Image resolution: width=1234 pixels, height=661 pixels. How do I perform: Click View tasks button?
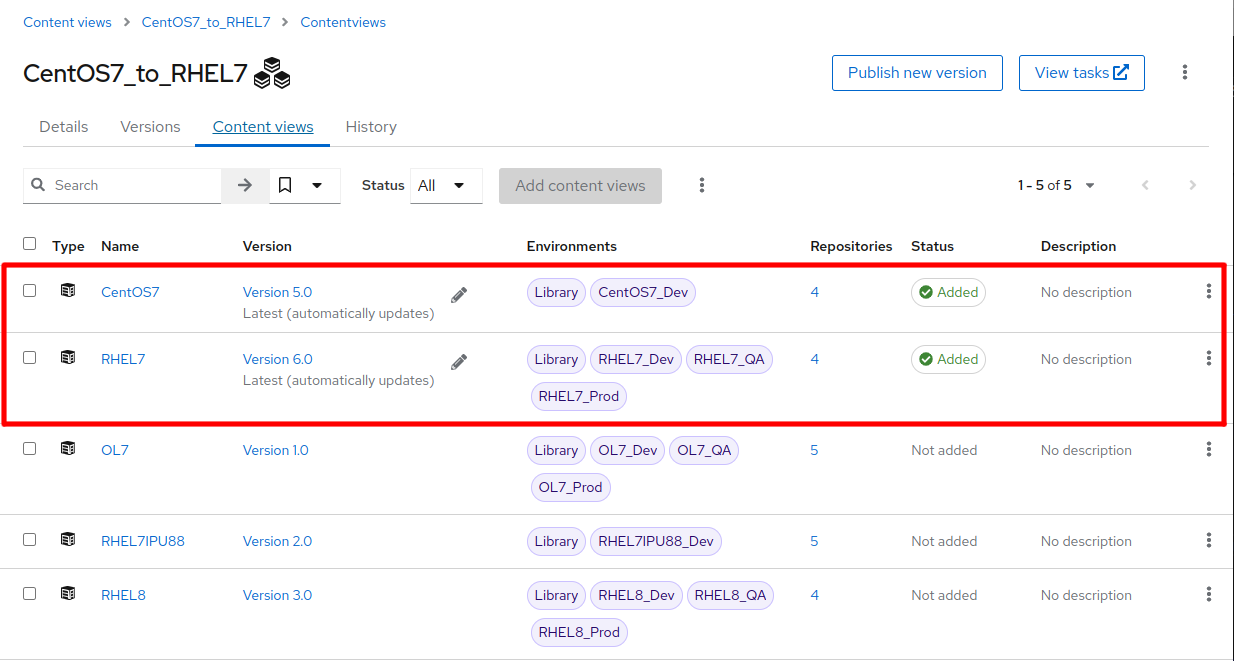[x=1082, y=73]
